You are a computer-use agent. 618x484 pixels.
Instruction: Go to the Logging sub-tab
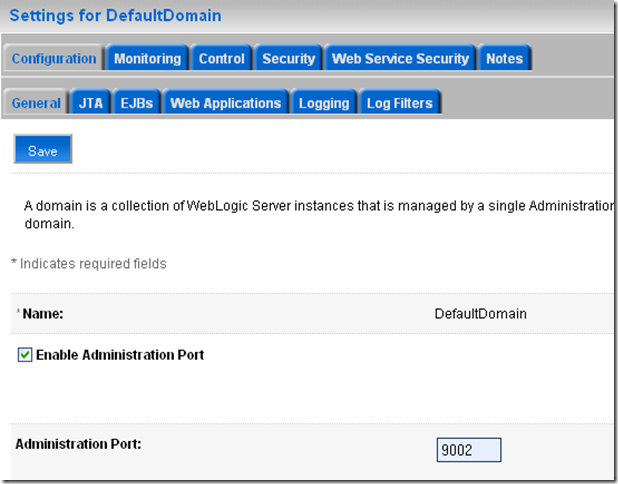point(323,103)
